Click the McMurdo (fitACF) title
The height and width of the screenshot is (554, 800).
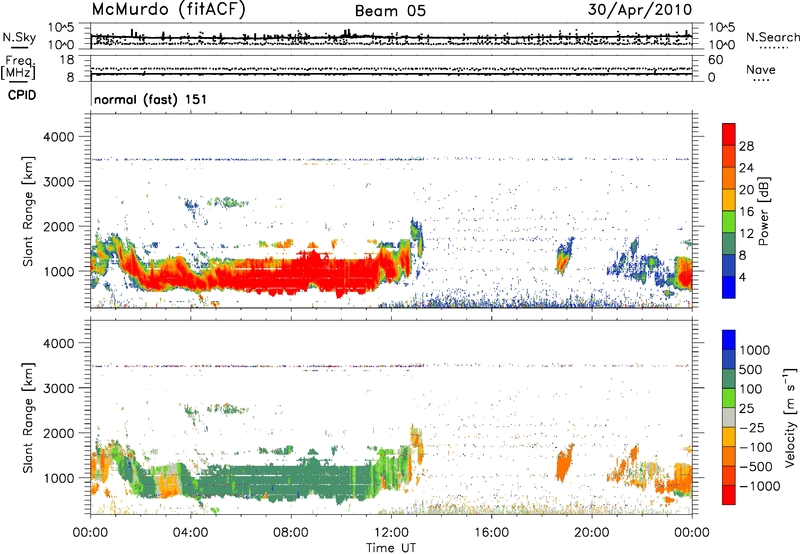[168, 10]
